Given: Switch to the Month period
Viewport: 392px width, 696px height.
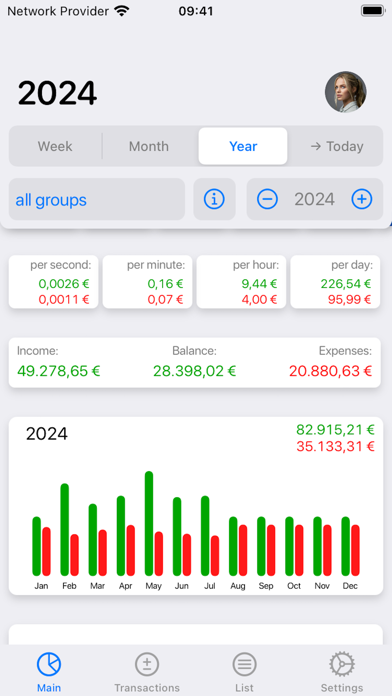Looking at the screenshot, I should [149, 146].
